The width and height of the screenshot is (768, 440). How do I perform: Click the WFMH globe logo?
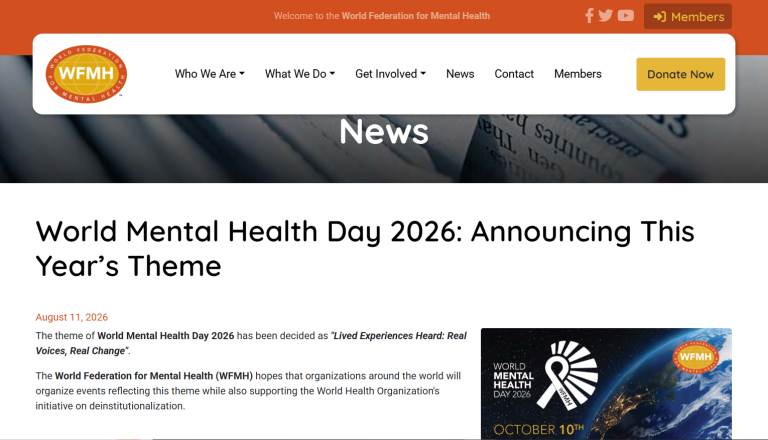(86, 74)
